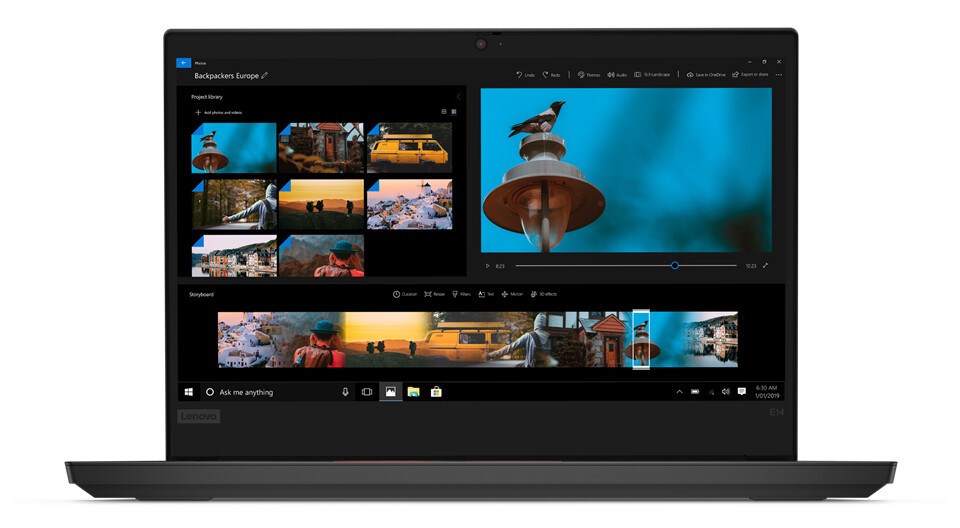
Task: Open the Audio settings
Action: [617, 75]
